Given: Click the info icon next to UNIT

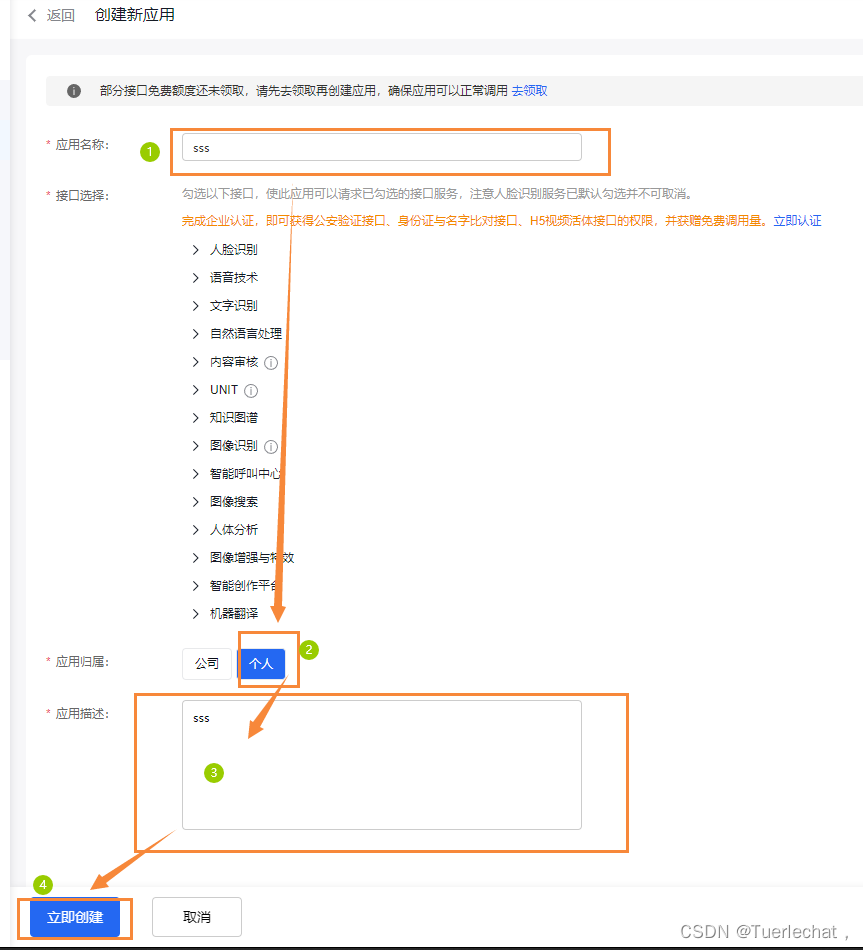Looking at the screenshot, I should point(249,390).
